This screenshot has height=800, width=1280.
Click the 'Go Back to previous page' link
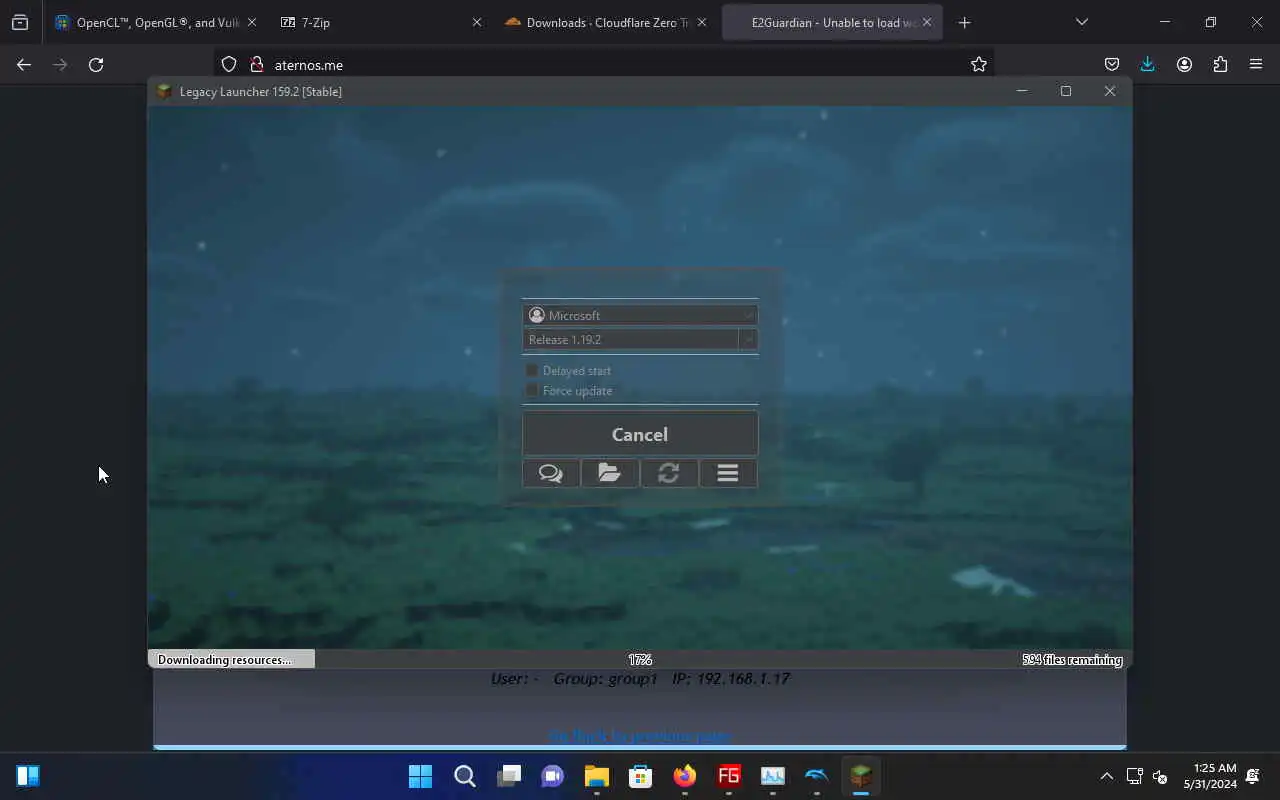[640, 736]
